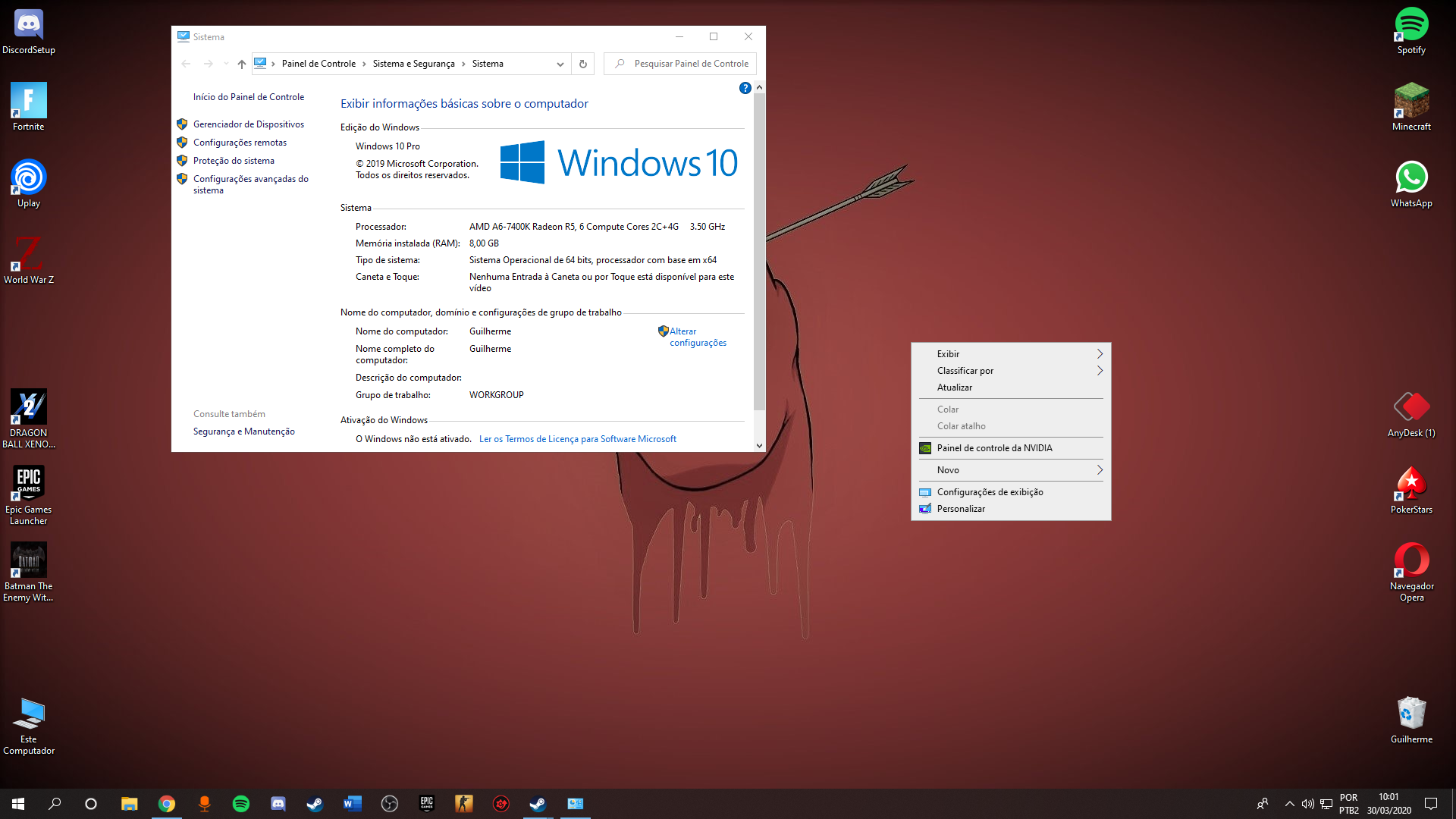1456x819 pixels.
Task: Select the Minecraft desktop shortcut
Action: click(x=1411, y=107)
